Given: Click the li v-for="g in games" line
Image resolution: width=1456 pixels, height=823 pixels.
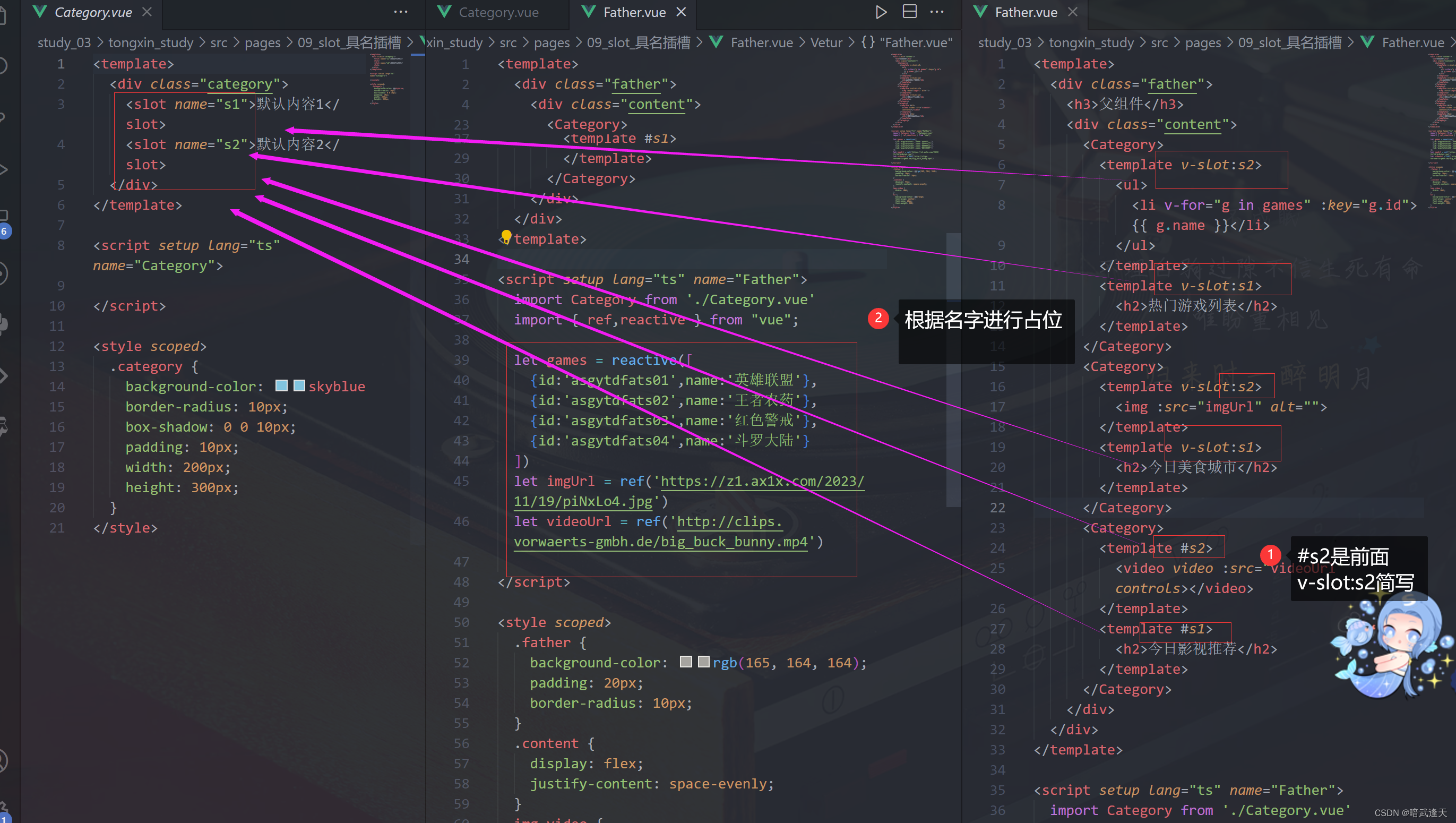Looking at the screenshot, I should [x=1274, y=204].
